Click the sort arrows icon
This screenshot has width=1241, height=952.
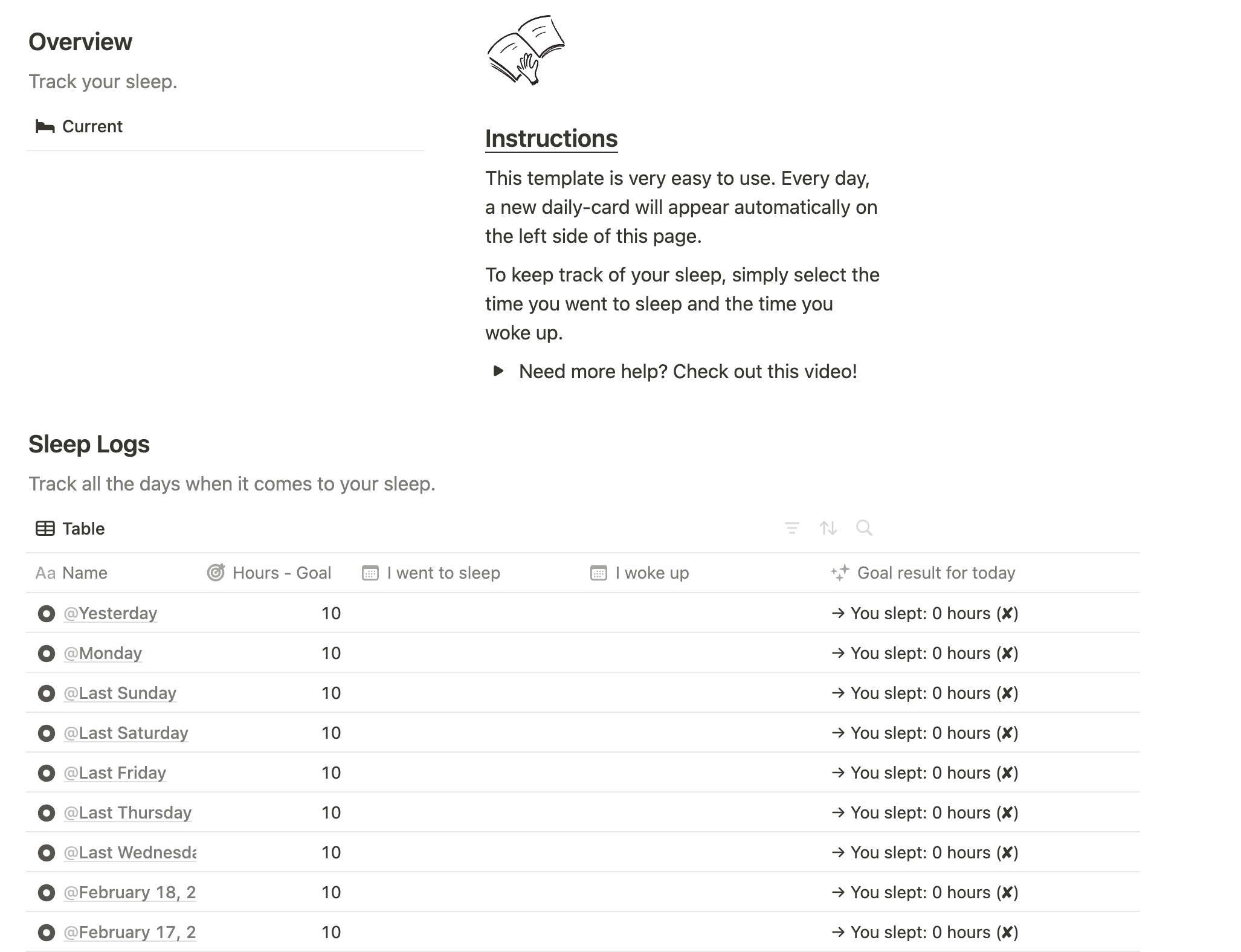point(828,529)
